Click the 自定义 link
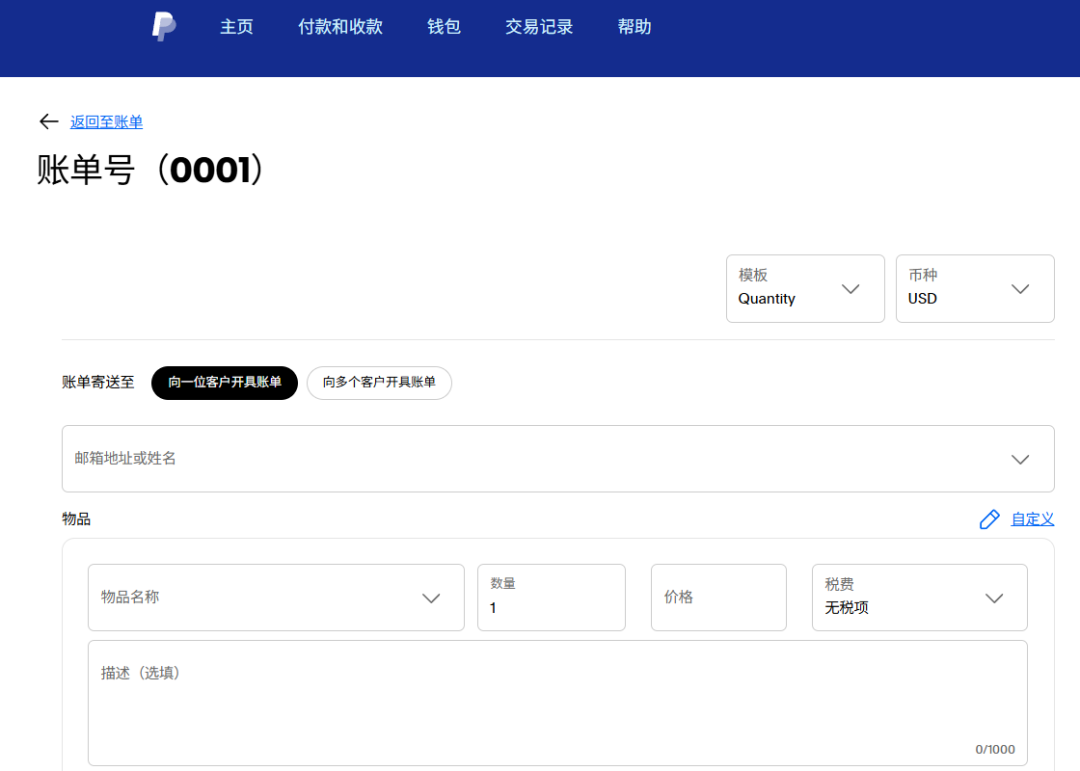1080x771 pixels. 1031,519
